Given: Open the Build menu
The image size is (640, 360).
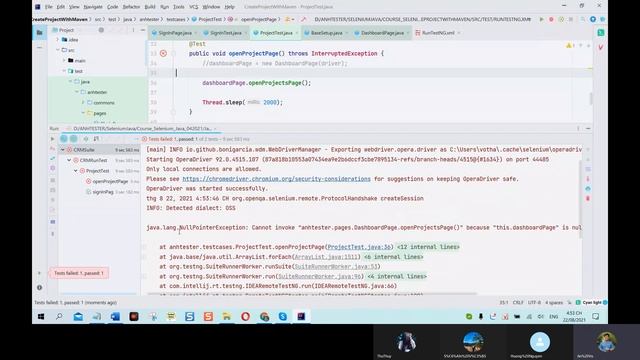Looking at the screenshot, I should [150, 7].
